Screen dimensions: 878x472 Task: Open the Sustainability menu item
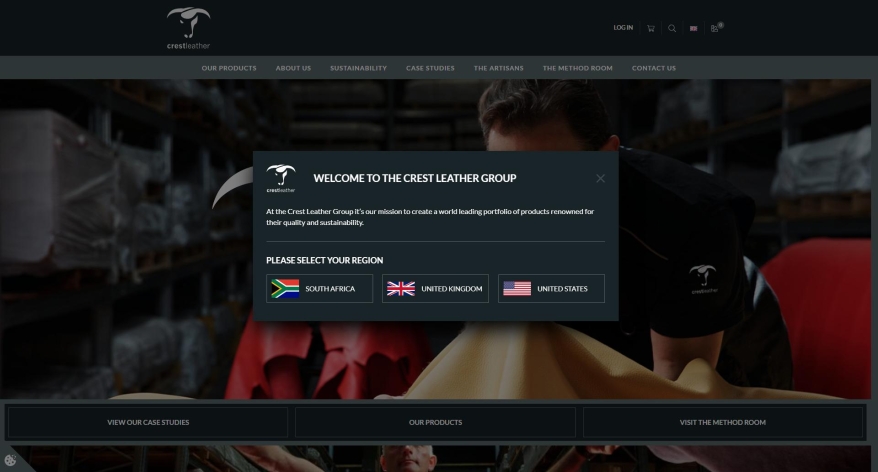358,68
